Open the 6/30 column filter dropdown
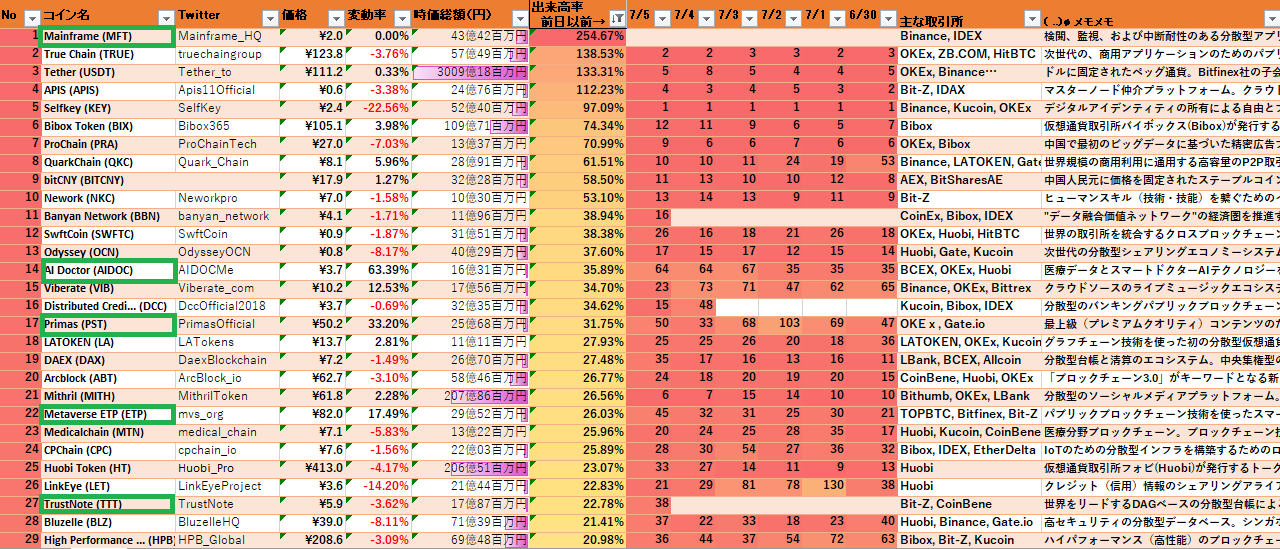Screen dimensions: 1280x549 pyautogui.click(x=887, y=18)
